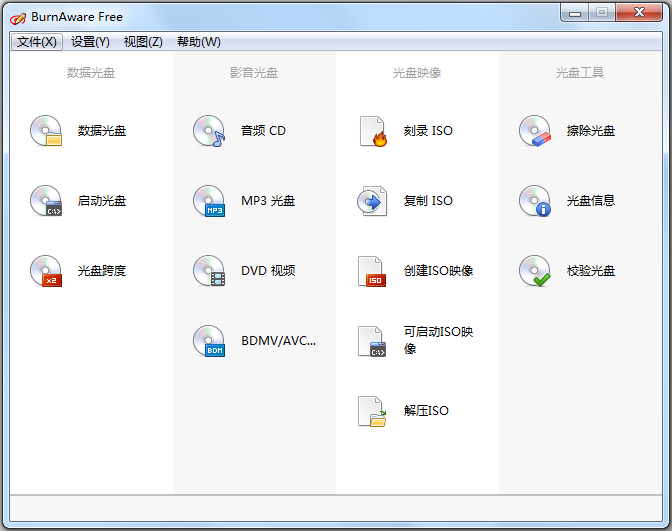
Task: Click the 数据光盘 disc icon
Action: point(46,131)
